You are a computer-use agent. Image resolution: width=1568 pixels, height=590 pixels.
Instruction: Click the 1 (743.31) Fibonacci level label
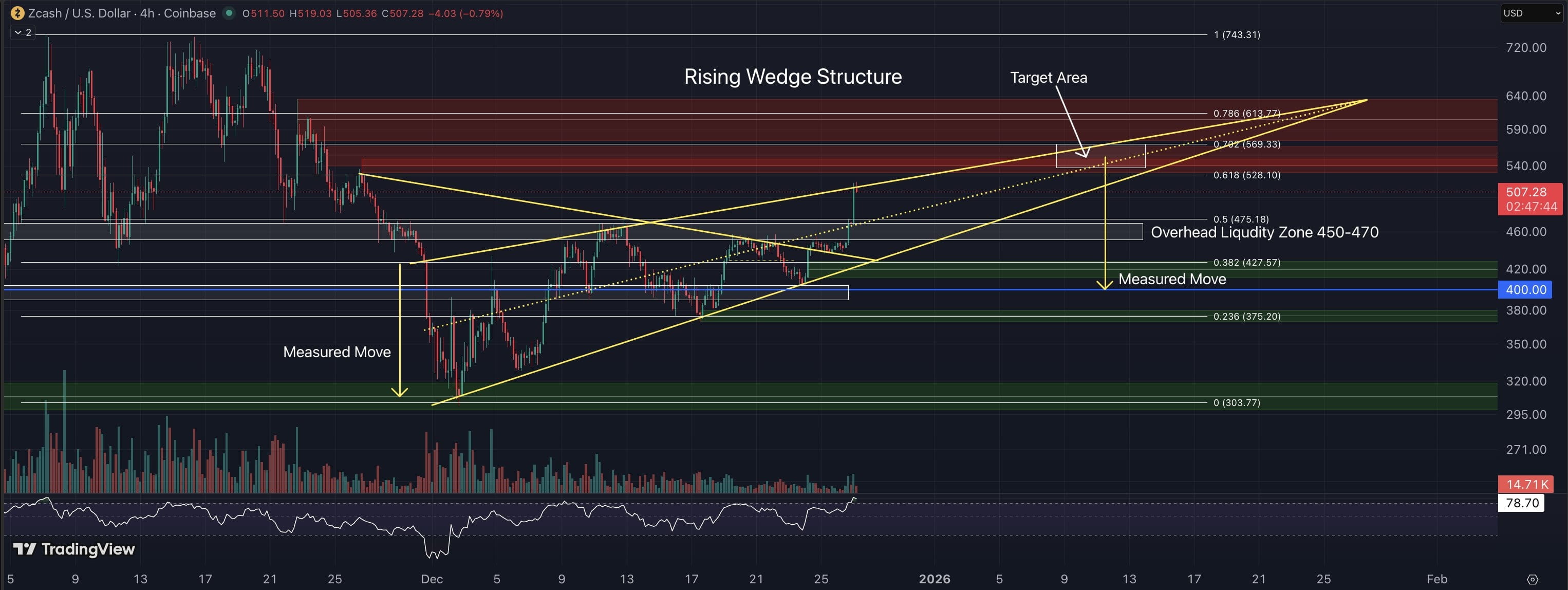click(x=1236, y=35)
